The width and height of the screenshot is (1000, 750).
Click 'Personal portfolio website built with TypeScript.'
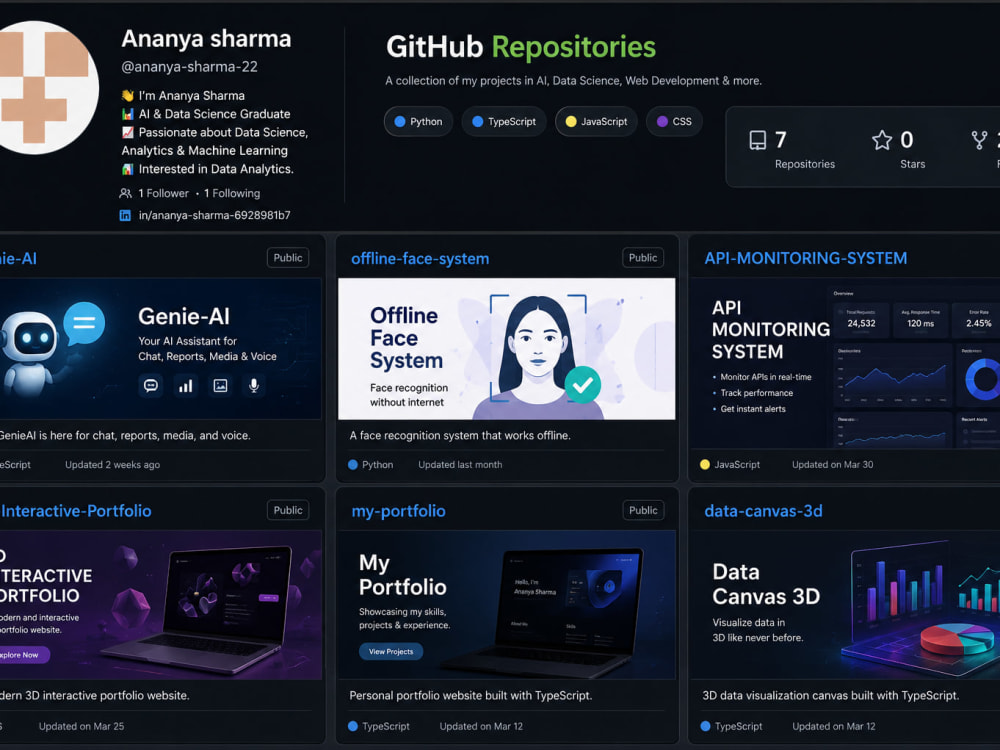pyautogui.click(x=471, y=696)
